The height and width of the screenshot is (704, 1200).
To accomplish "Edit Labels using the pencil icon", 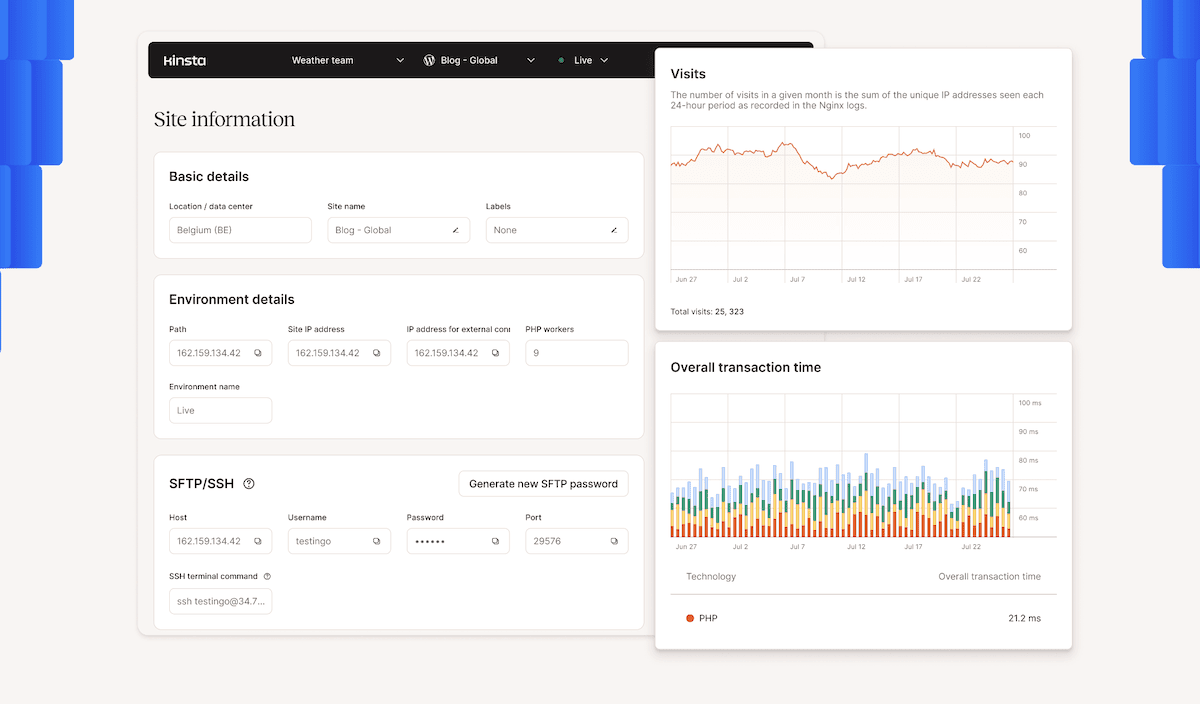I will [x=614, y=230].
